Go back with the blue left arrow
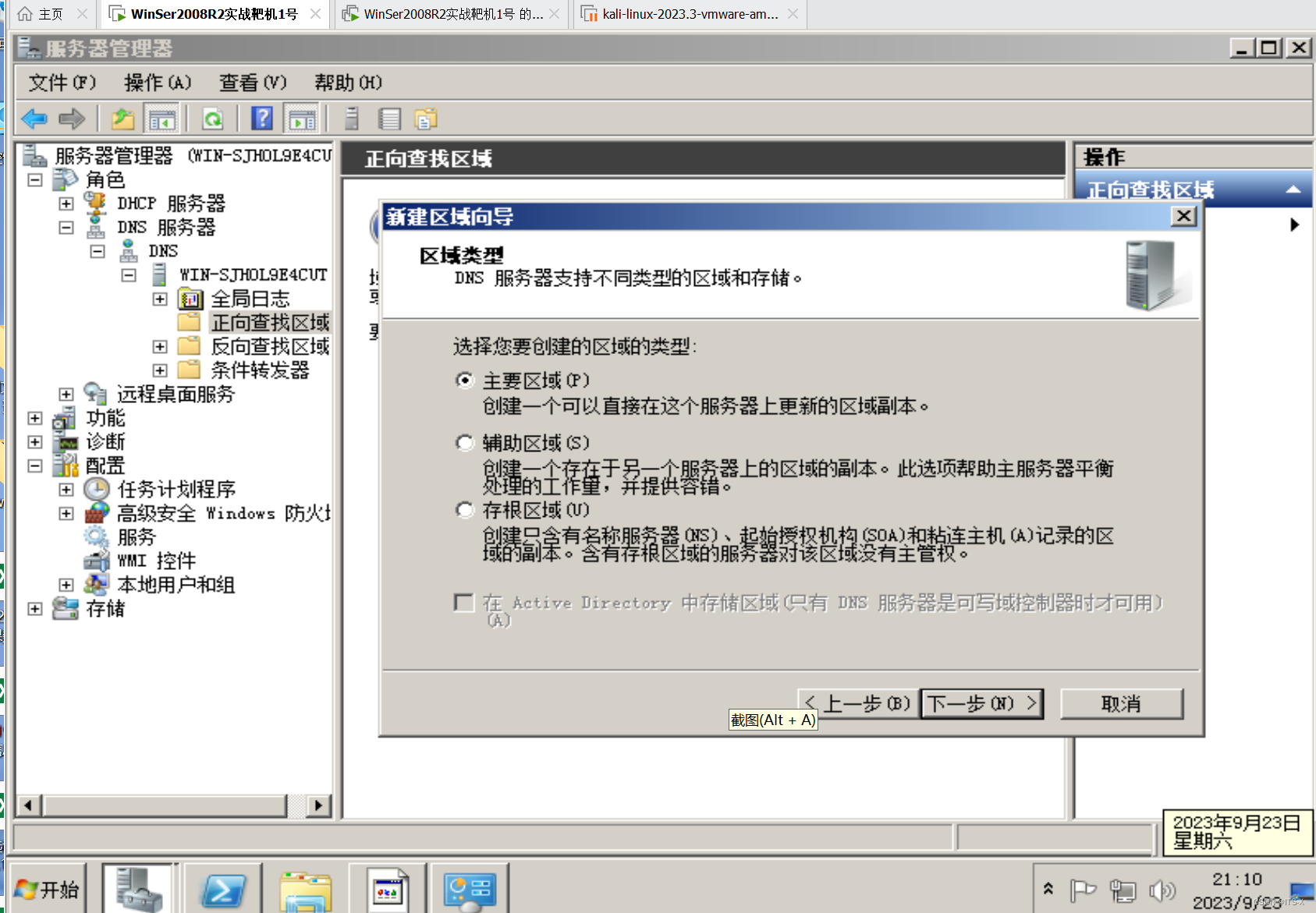 pos(34,119)
